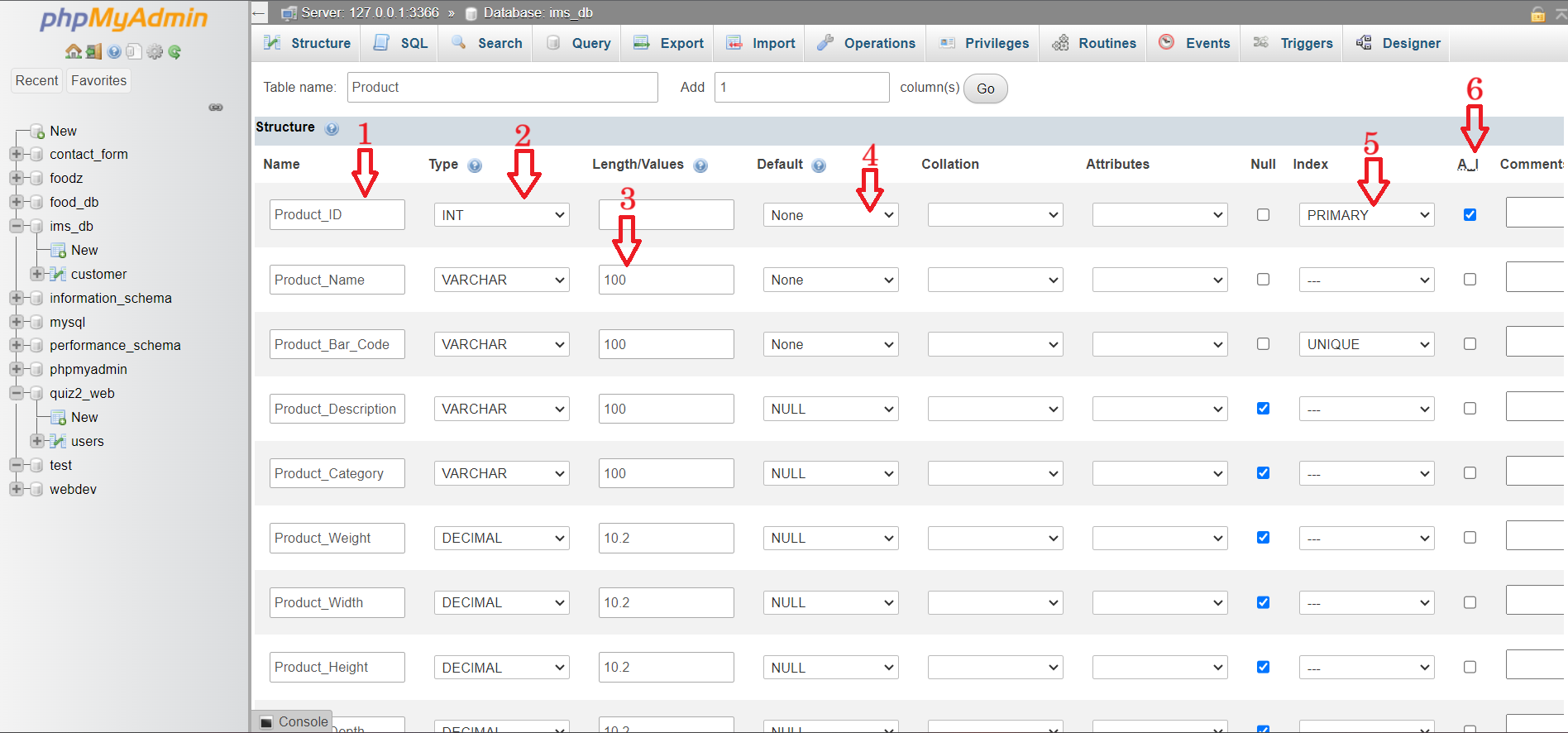Open the Operations tab
The image size is (1568, 733).
click(866, 43)
